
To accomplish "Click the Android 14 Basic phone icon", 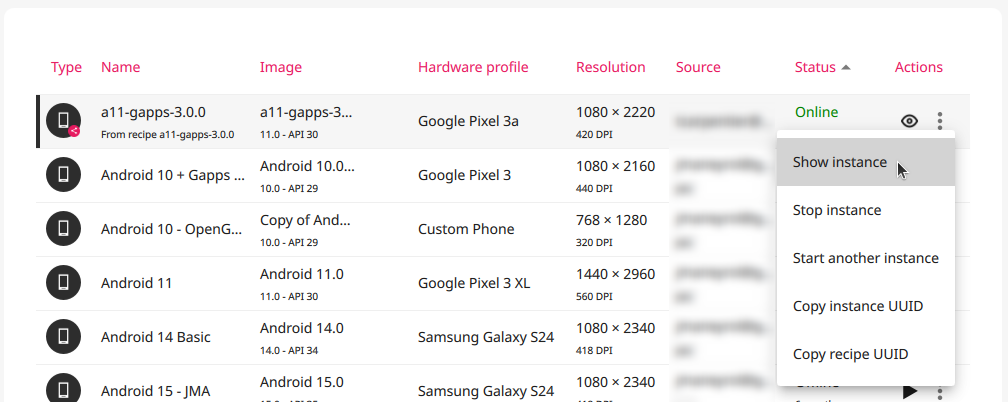I will point(63,337).
